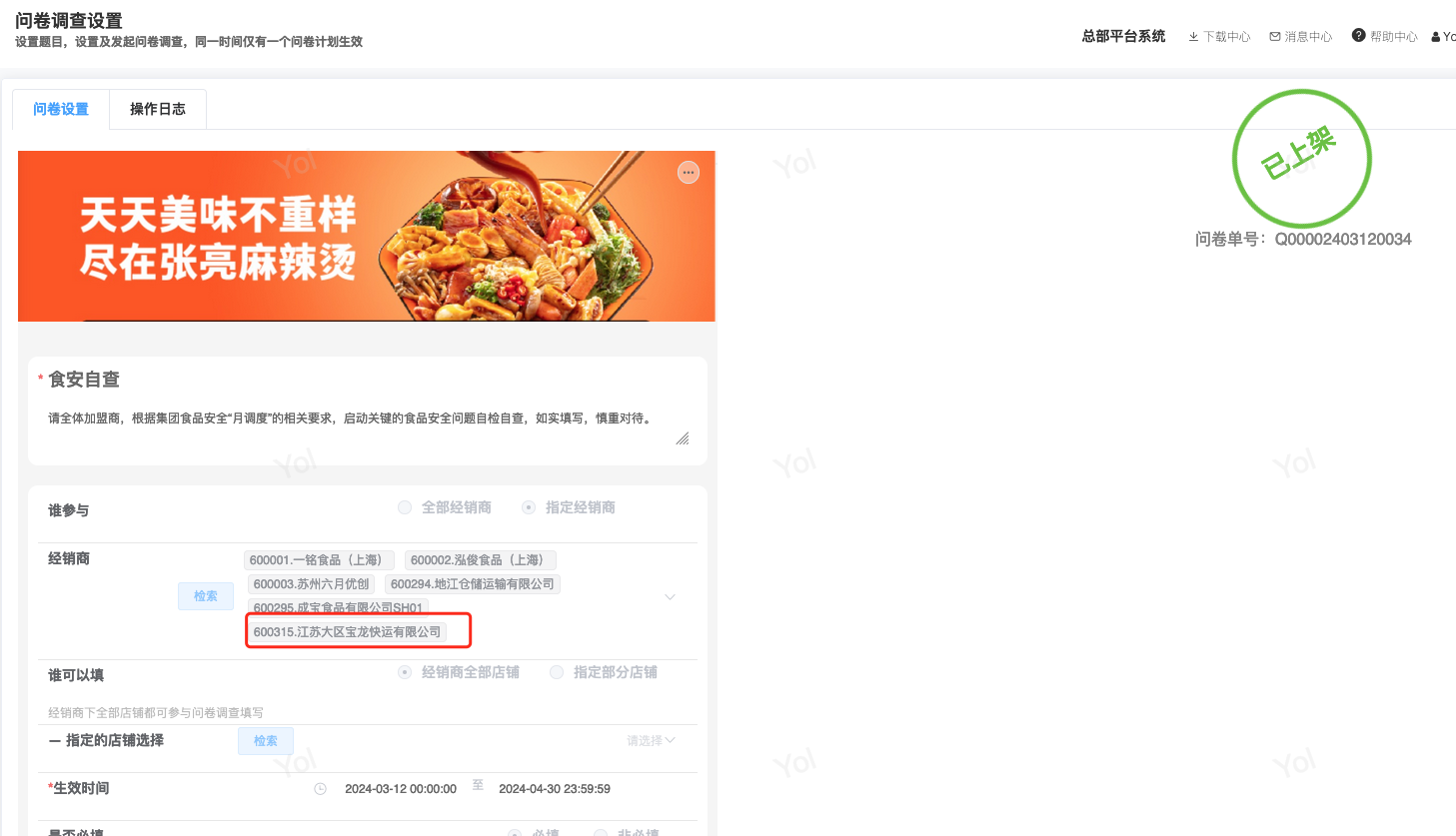Select the 经销商全部店铺 radio option
Viewport: 1456px width, 836px height.
pyautogui.click(x=405, y=672)
